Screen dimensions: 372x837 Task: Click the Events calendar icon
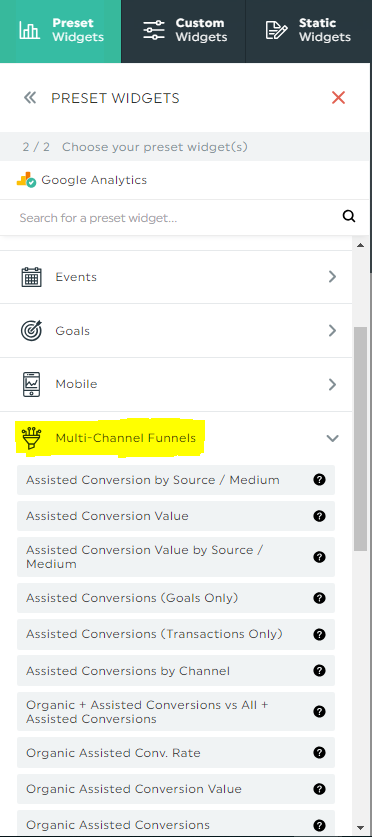31,277
